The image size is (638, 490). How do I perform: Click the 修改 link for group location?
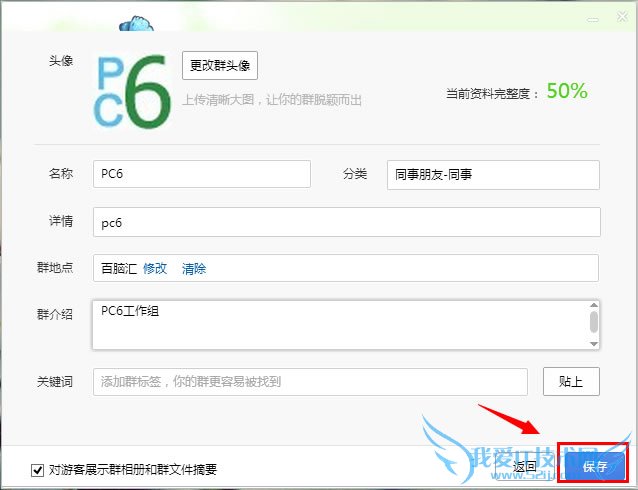155,268
